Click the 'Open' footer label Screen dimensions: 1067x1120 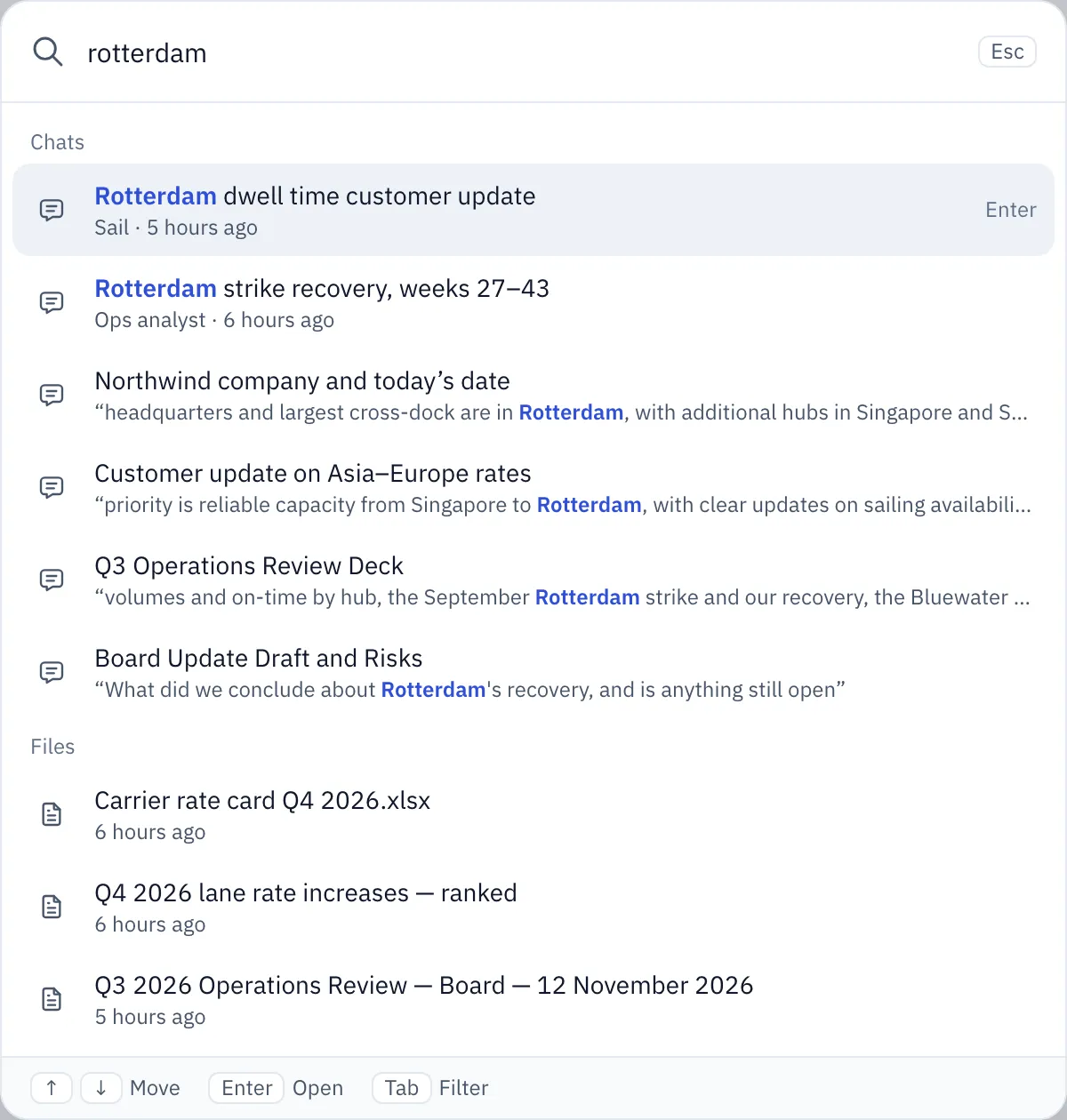pos(317,1088)
